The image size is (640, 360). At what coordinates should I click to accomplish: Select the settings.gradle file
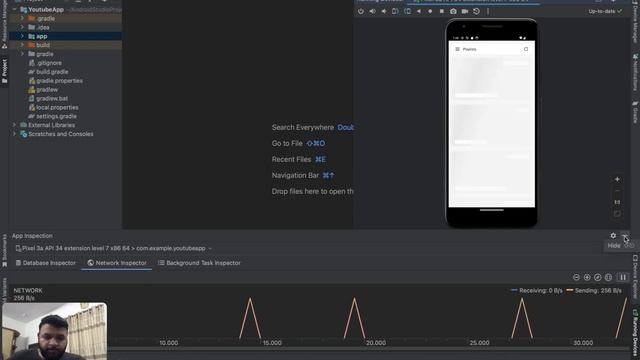(x=52, y=116)
